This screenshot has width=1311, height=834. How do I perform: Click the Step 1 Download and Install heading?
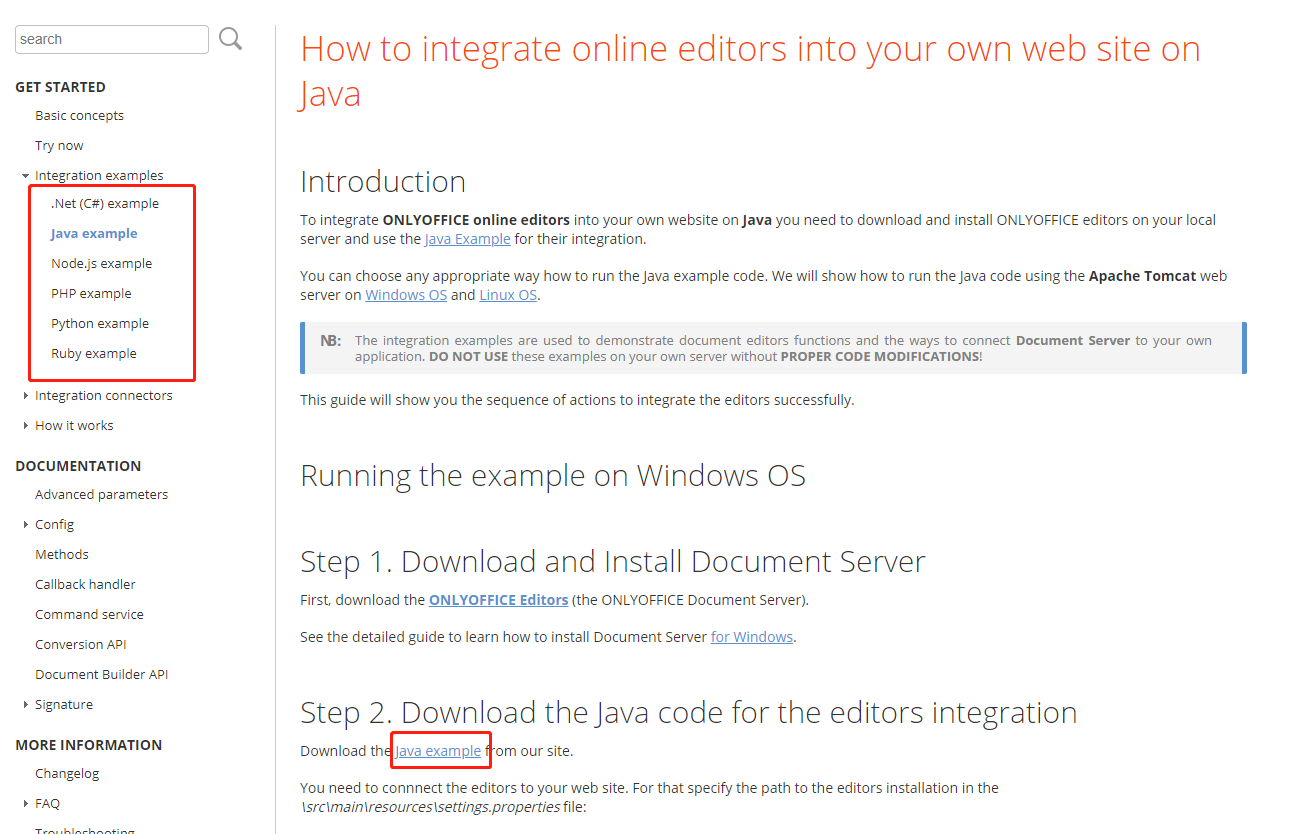(x=613, y=562)
